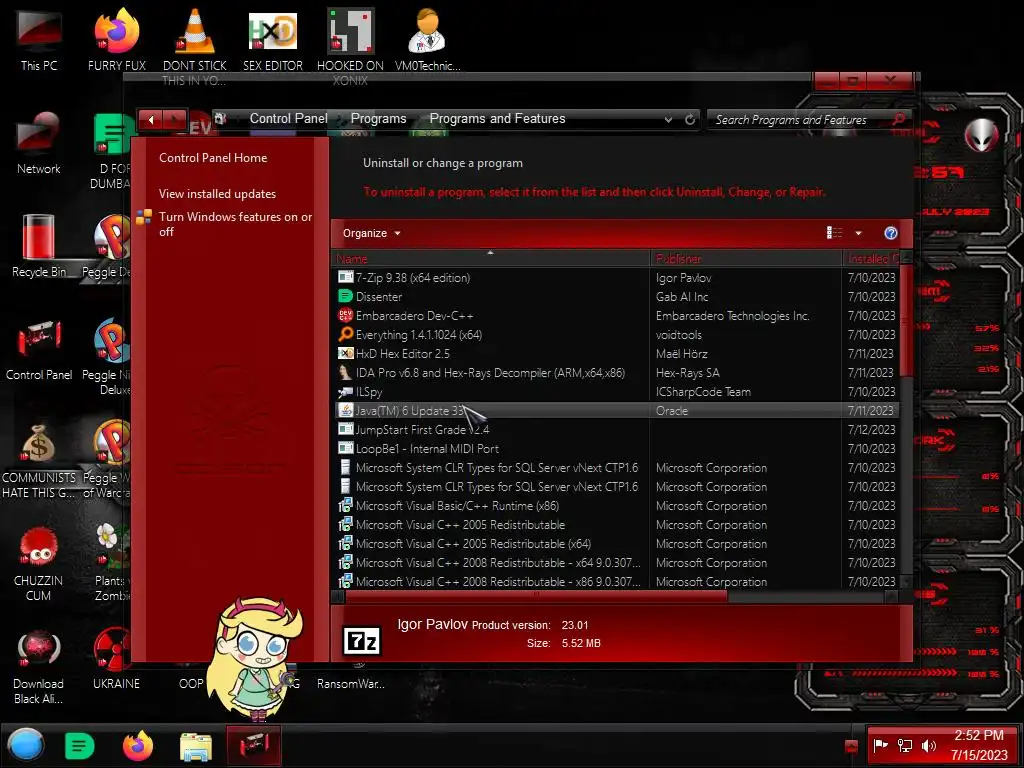The image size is (1024, 768).
Task: Go to Control Panel Home link
Action: click(x=213, y=157)
